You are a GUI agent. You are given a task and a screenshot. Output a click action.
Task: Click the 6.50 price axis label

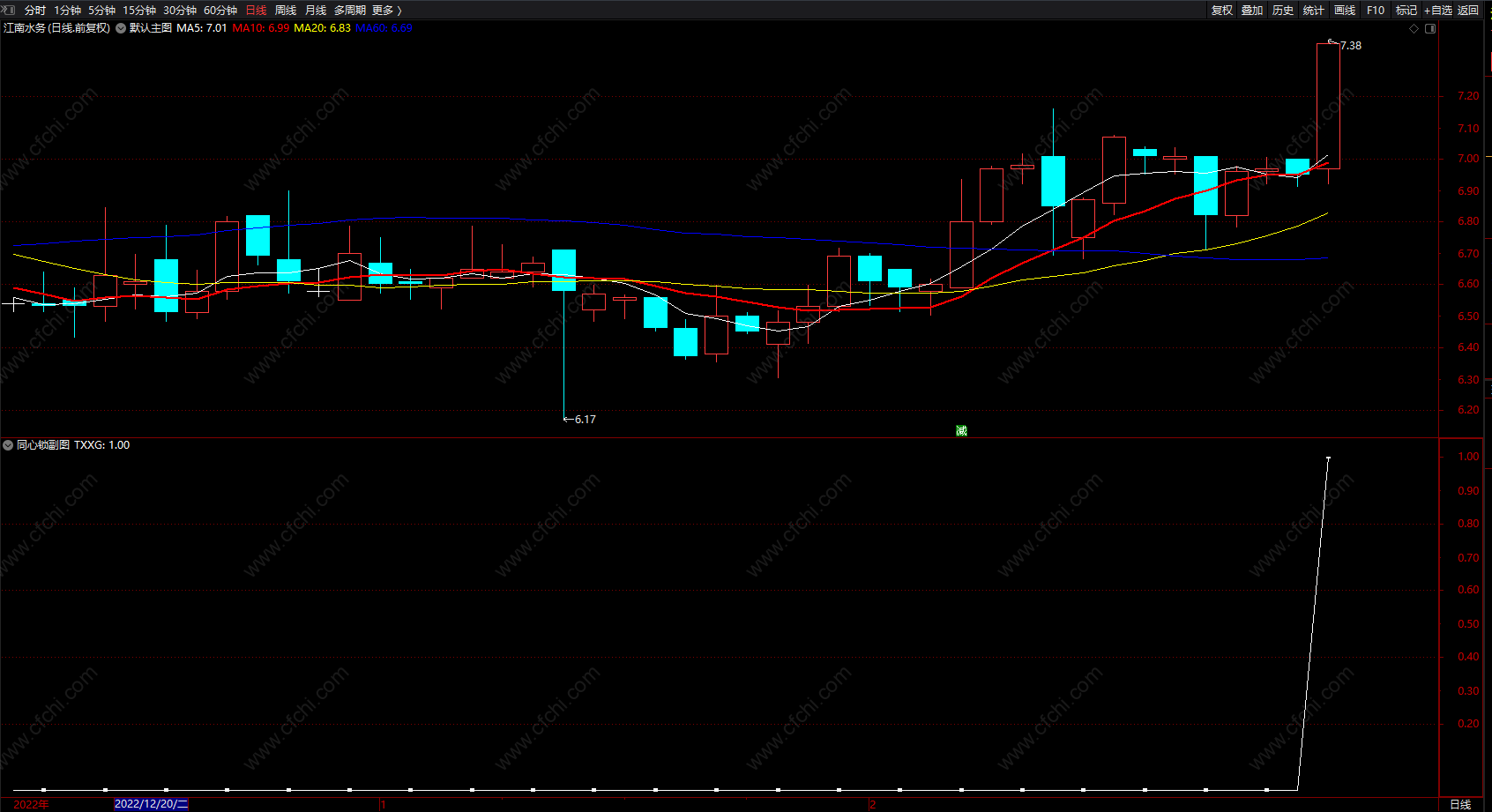[1468, 317]
